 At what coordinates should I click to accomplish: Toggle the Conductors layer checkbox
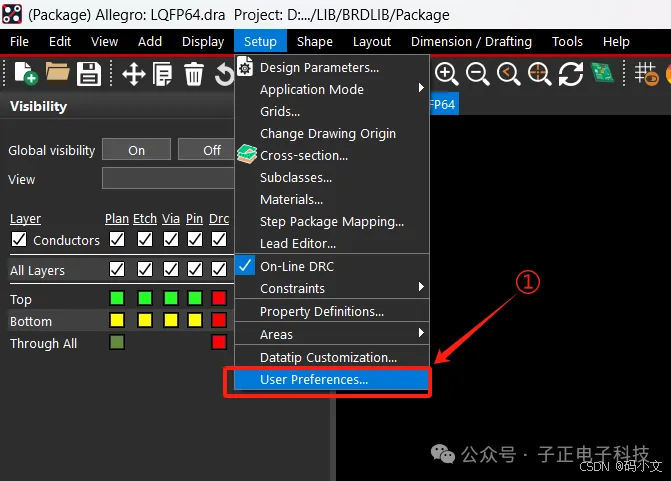19,239
